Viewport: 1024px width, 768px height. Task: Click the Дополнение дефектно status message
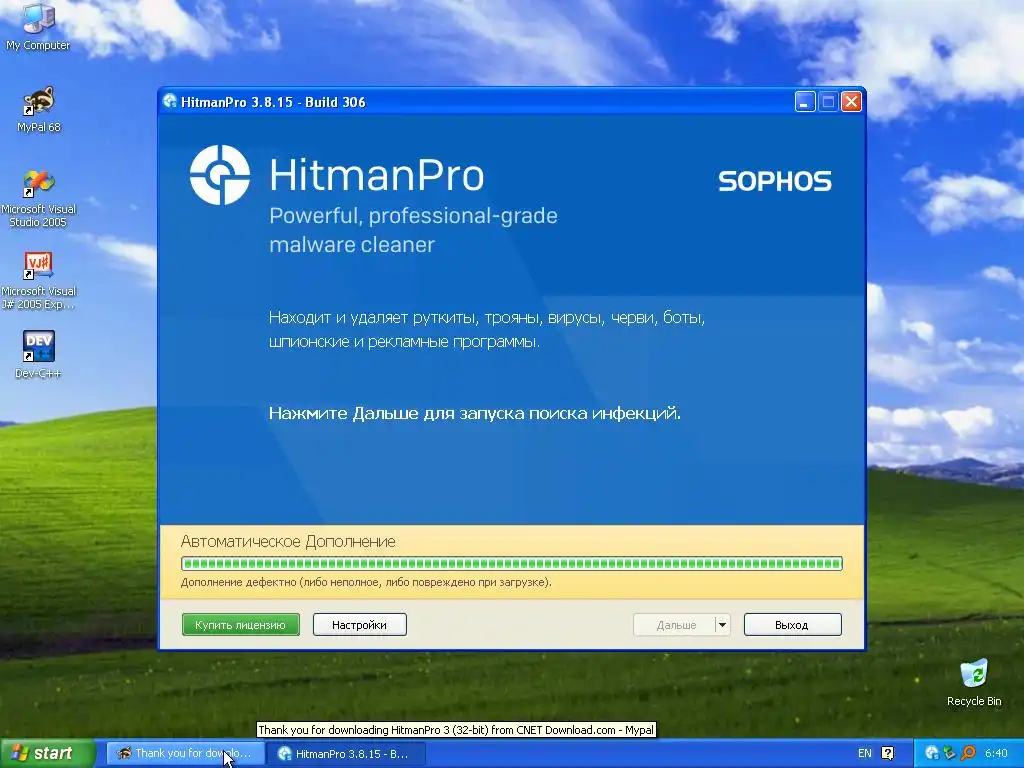[366, 582]
